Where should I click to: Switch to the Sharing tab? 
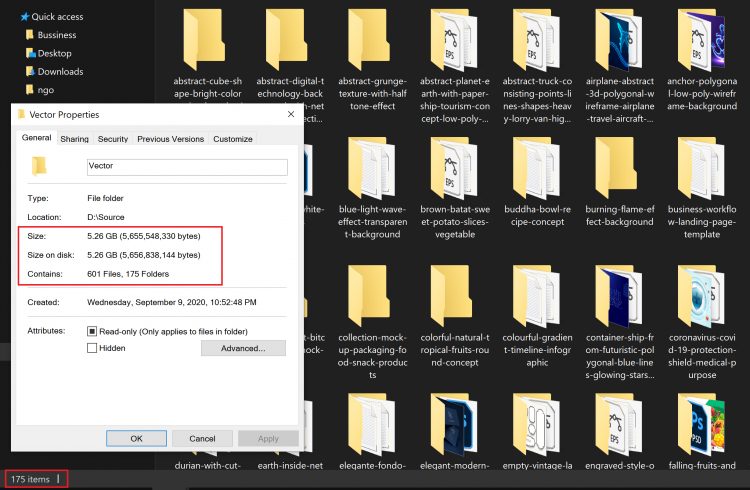click(74, 139)
